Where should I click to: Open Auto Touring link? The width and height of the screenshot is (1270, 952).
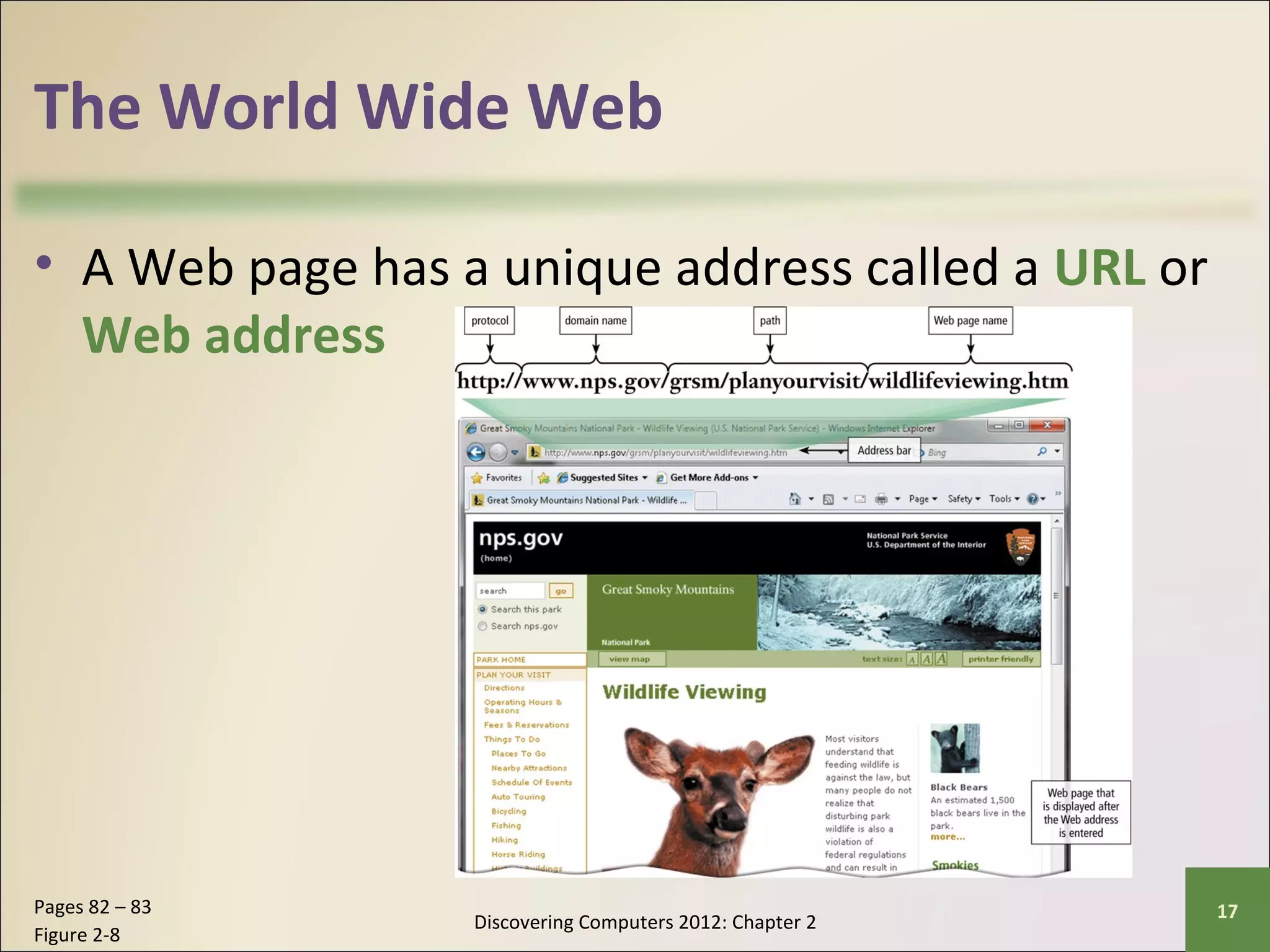tap(518, 797)
